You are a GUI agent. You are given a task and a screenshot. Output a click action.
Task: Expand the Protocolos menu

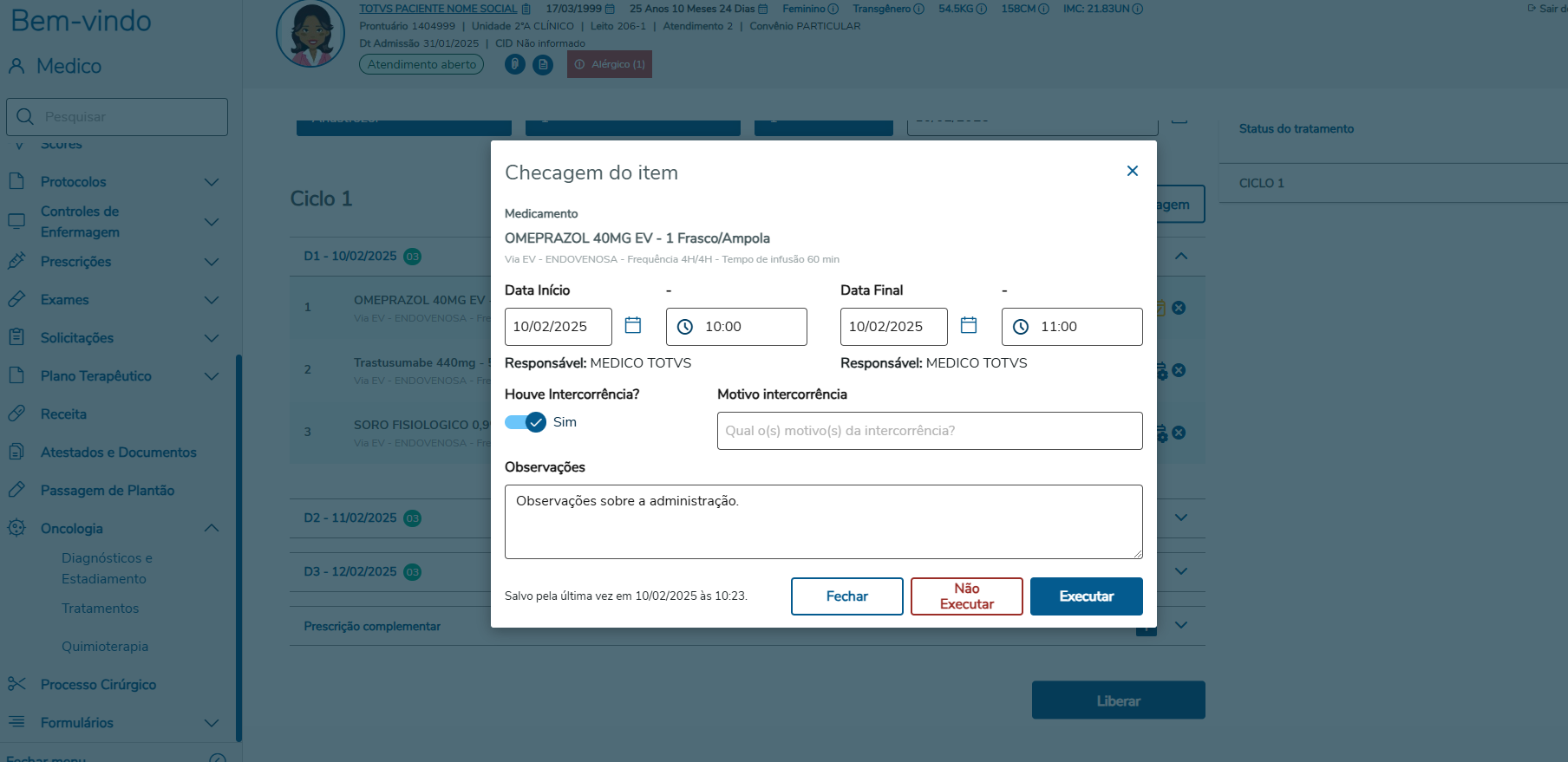(211, 182)
